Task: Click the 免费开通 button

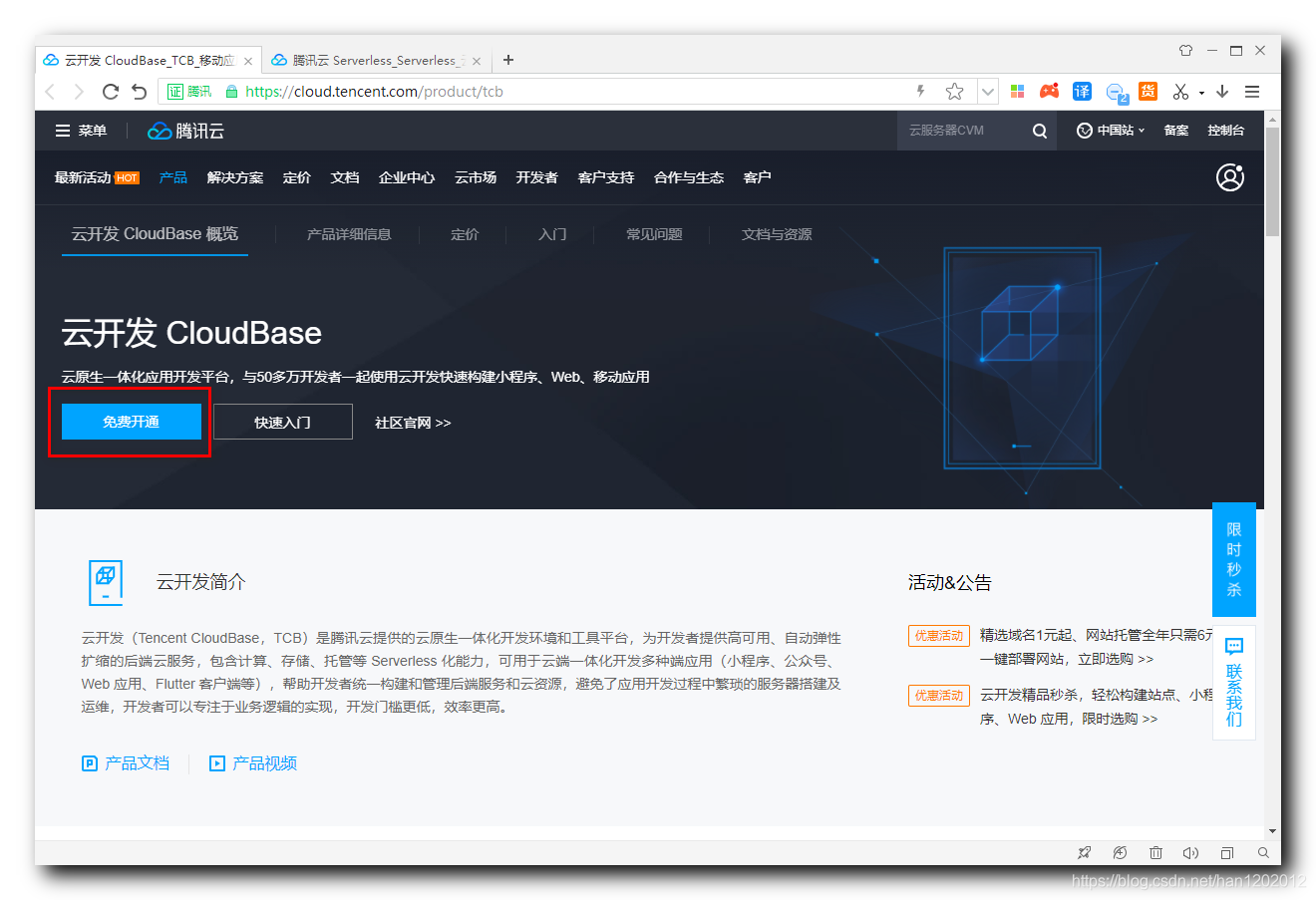Action: pos(132,422)
